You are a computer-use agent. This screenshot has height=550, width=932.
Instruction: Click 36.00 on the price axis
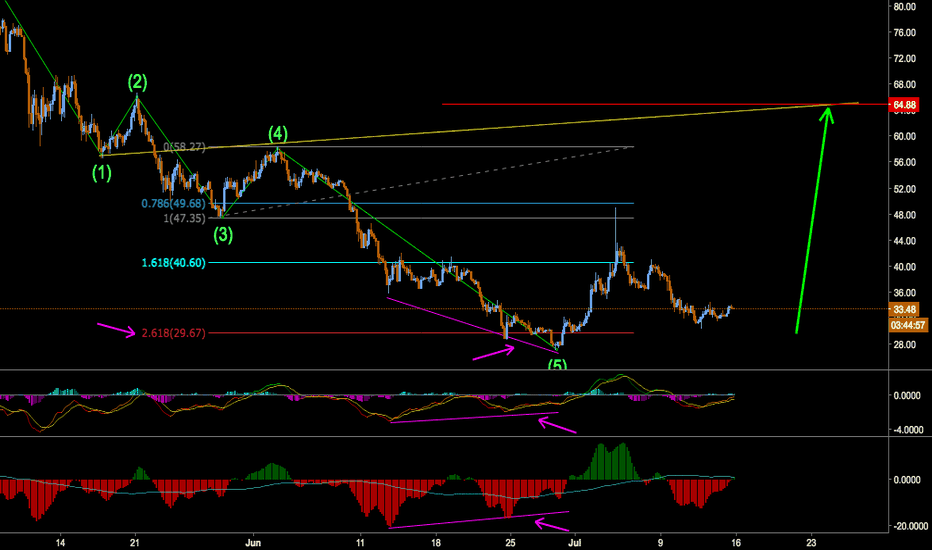[905, 293]
